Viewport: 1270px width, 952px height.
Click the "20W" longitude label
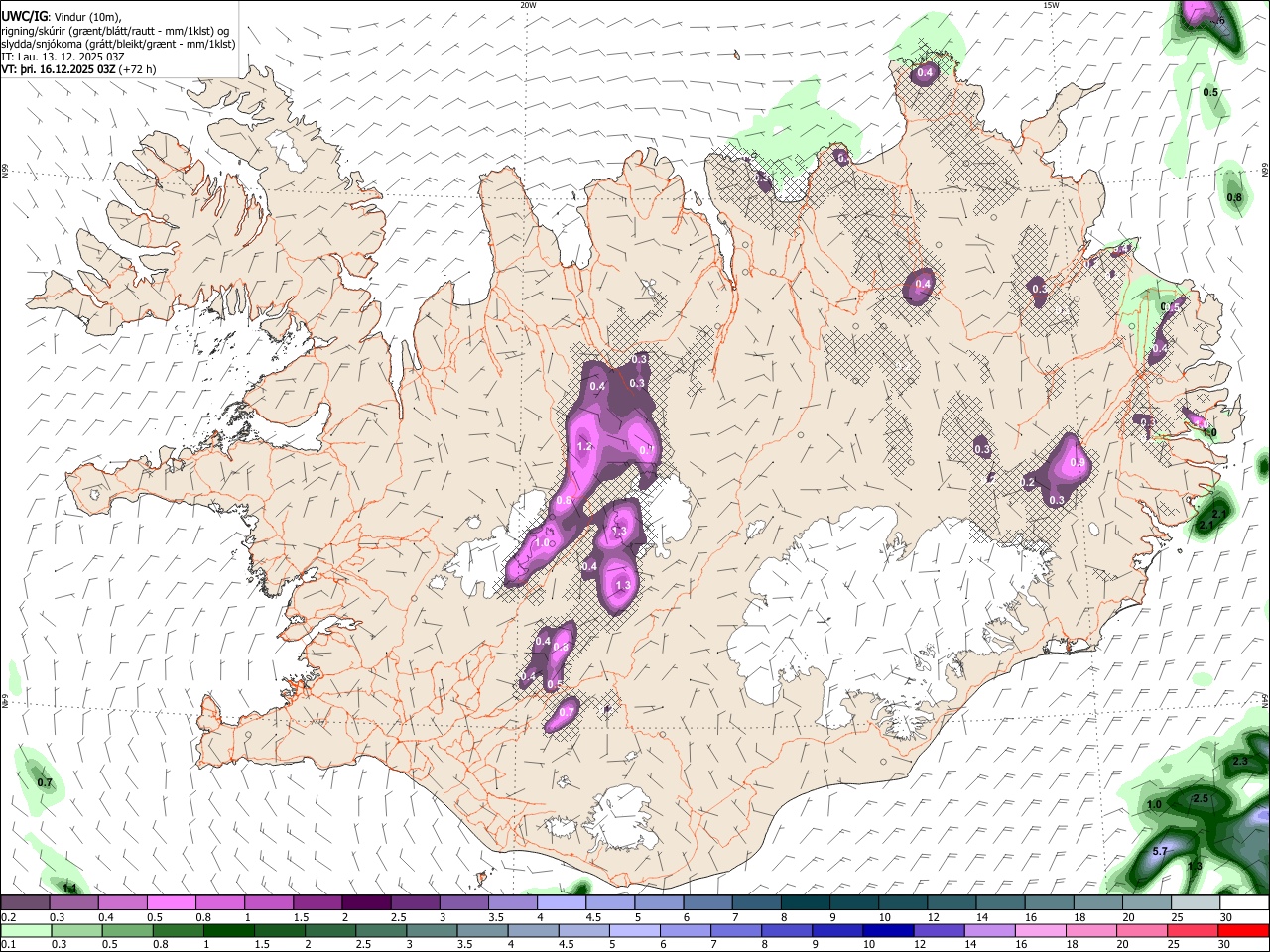pos(528,5)
